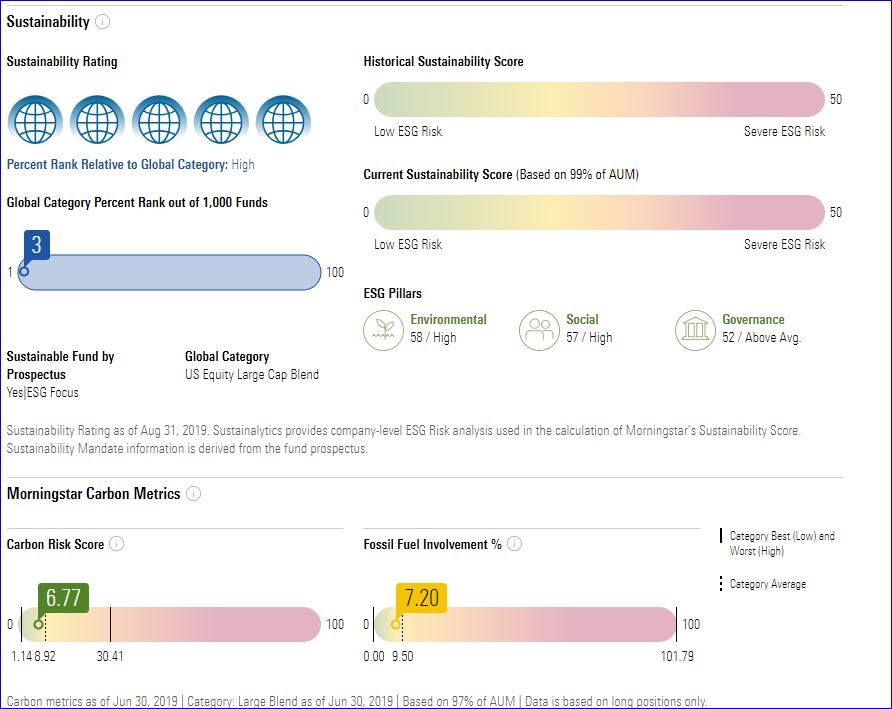Click 'Global Category Percent Rank out of 1,000 Funds'
This screenshot has height=709, width=892.
[x=137, y=203]
